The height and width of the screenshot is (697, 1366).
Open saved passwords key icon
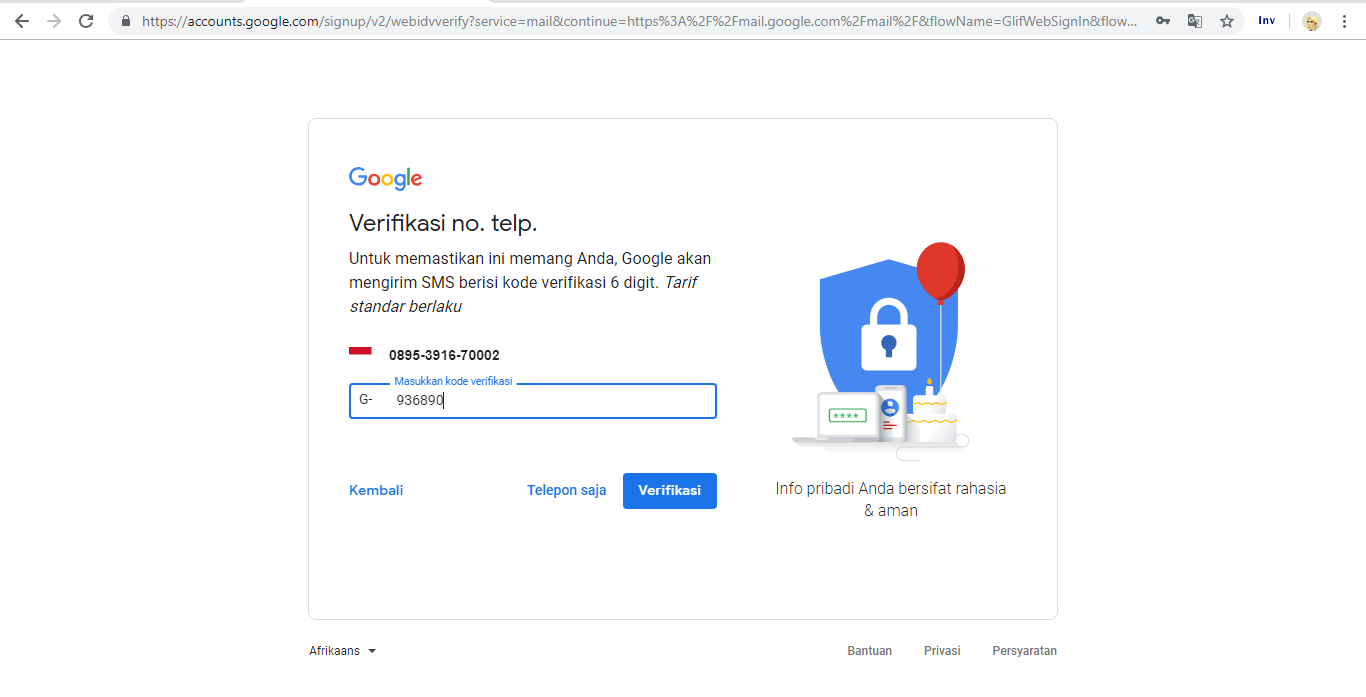[1163, 21]
